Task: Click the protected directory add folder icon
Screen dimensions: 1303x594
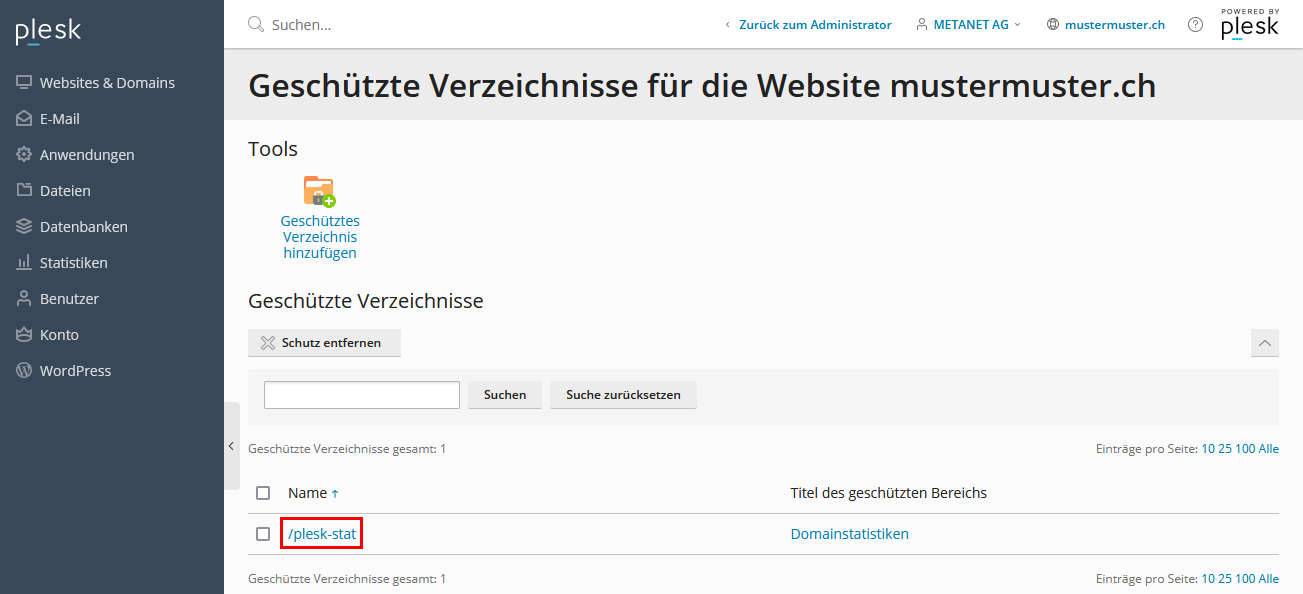Action: click(x=319, y=191)
